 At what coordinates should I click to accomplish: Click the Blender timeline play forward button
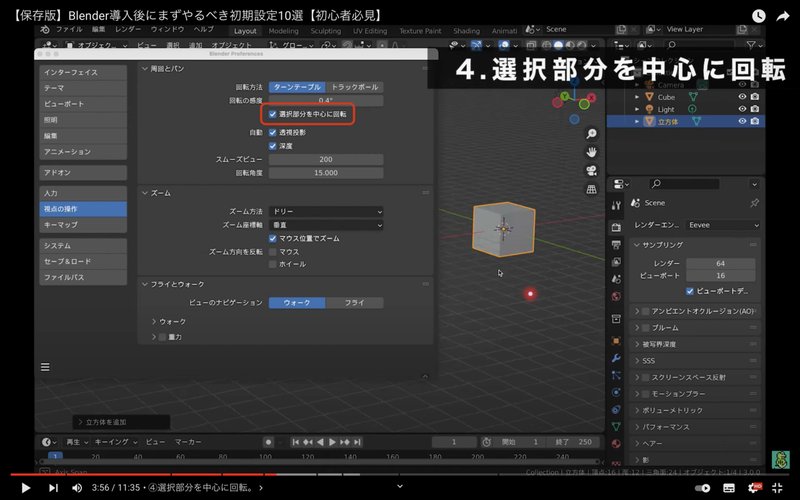click(333, 442)
